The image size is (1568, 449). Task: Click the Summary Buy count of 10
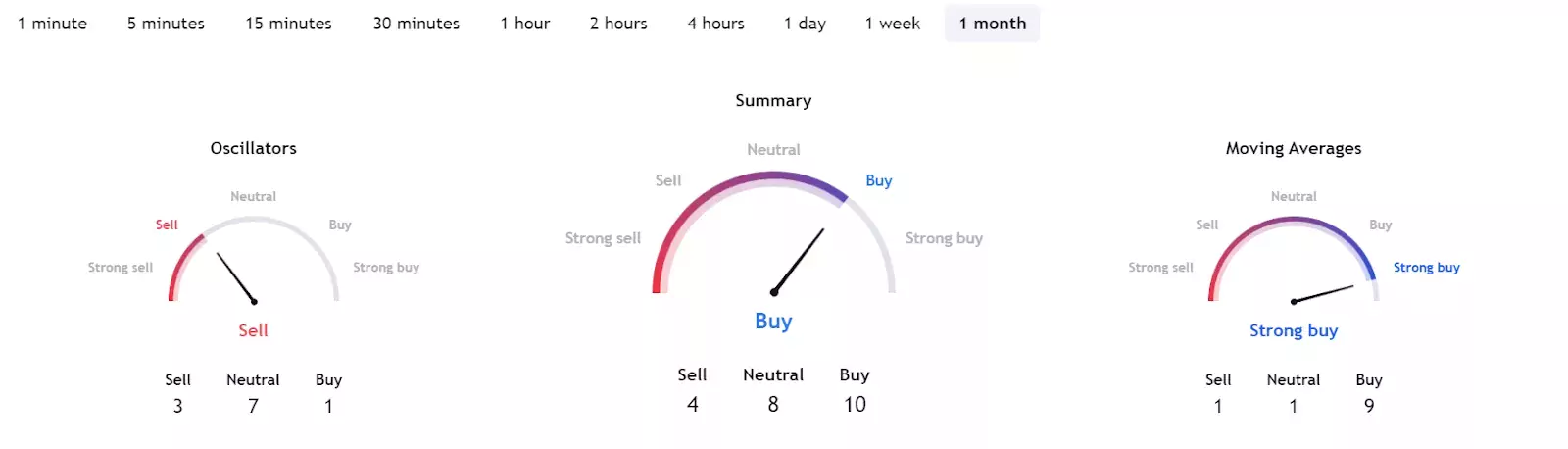point(855,404)
